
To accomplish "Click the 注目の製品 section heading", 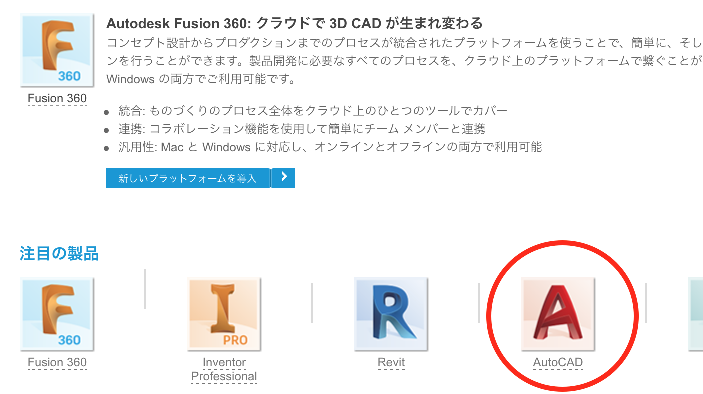I will pyautogui.click(x=59, y=253).
